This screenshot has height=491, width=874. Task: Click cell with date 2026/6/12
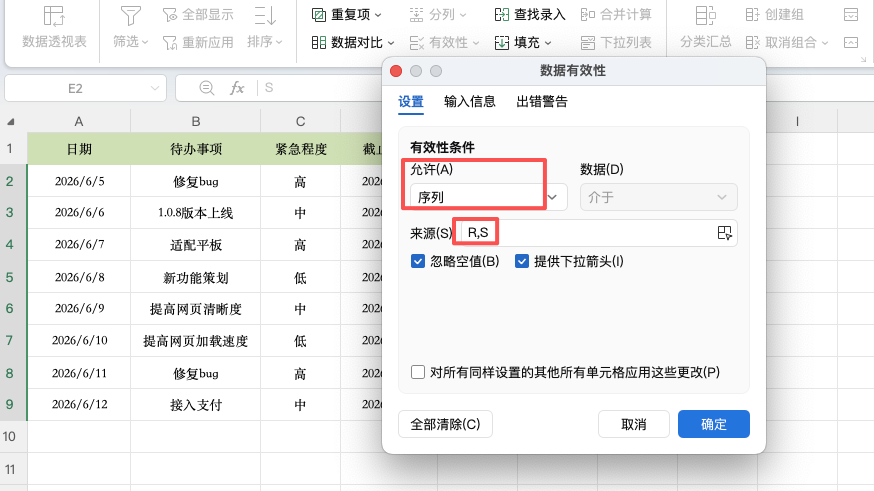pos(79,405)
